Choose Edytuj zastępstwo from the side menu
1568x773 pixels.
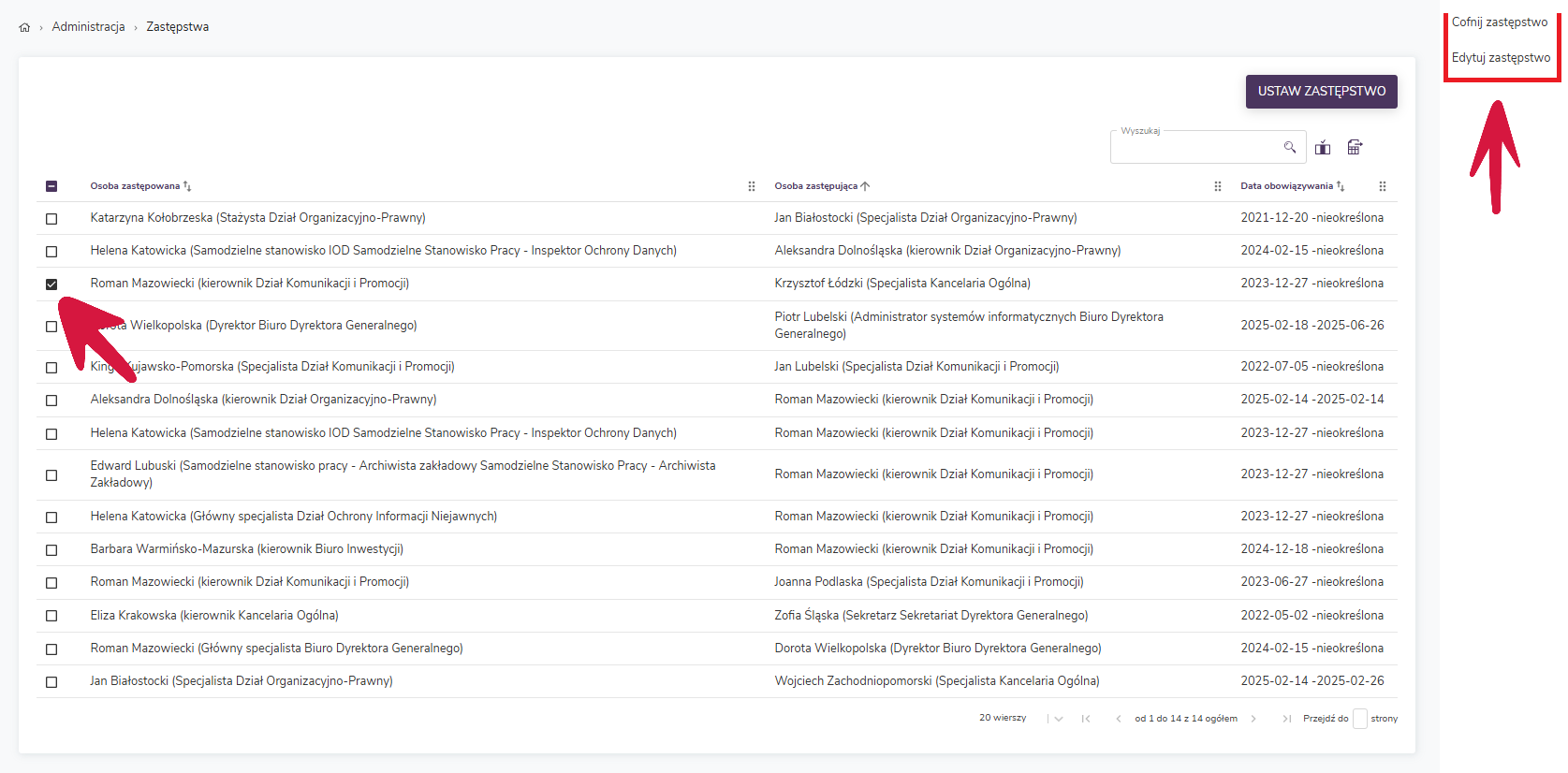[1501, 58]
